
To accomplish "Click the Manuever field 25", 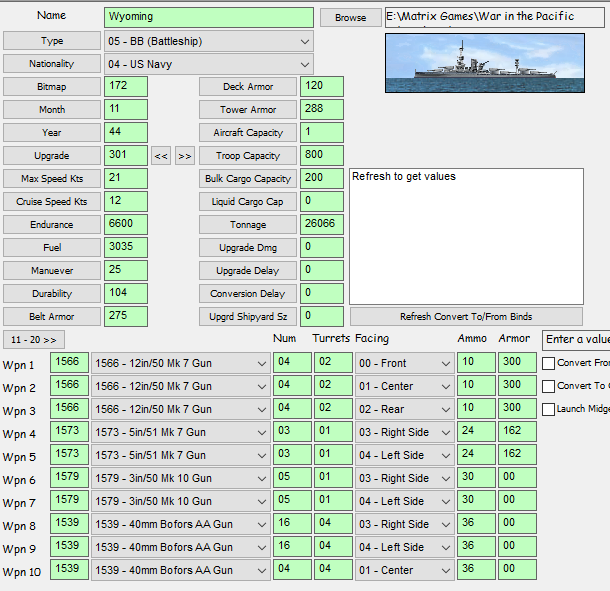I will click(126, 270).
